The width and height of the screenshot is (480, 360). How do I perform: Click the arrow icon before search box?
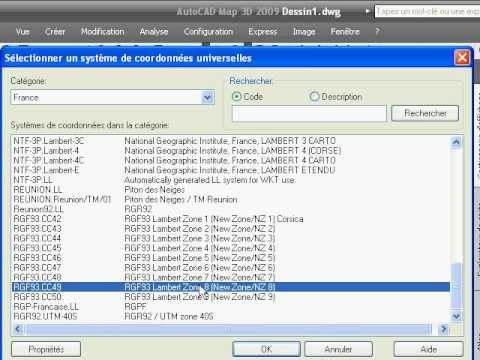pos(368,11)
